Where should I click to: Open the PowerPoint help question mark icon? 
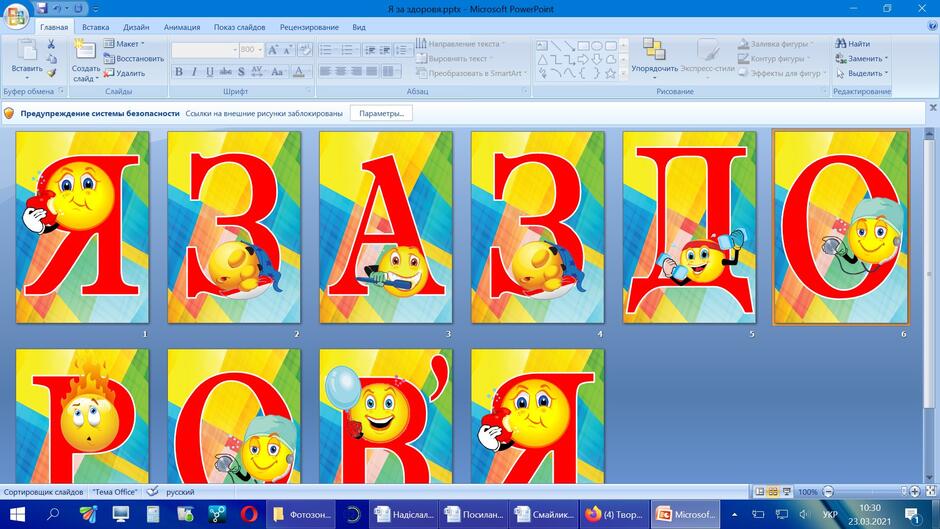point(932,26)
